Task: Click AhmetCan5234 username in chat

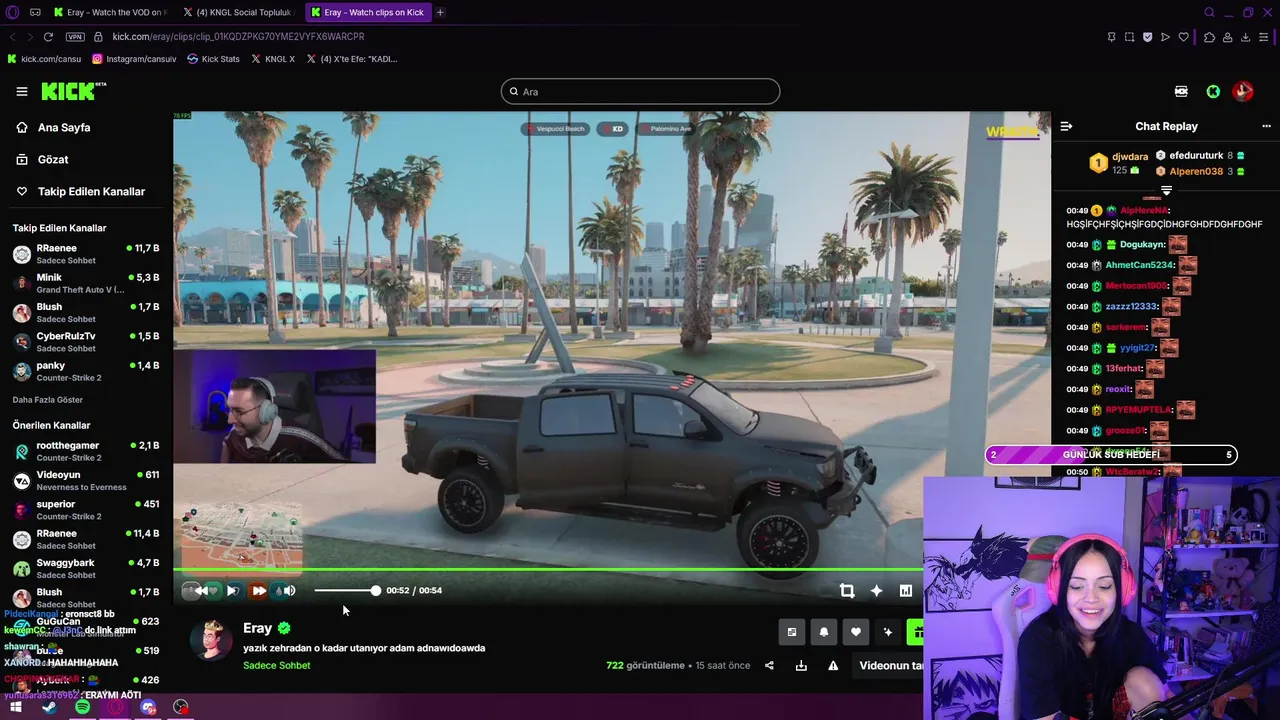Action: tap(1139, 265)
